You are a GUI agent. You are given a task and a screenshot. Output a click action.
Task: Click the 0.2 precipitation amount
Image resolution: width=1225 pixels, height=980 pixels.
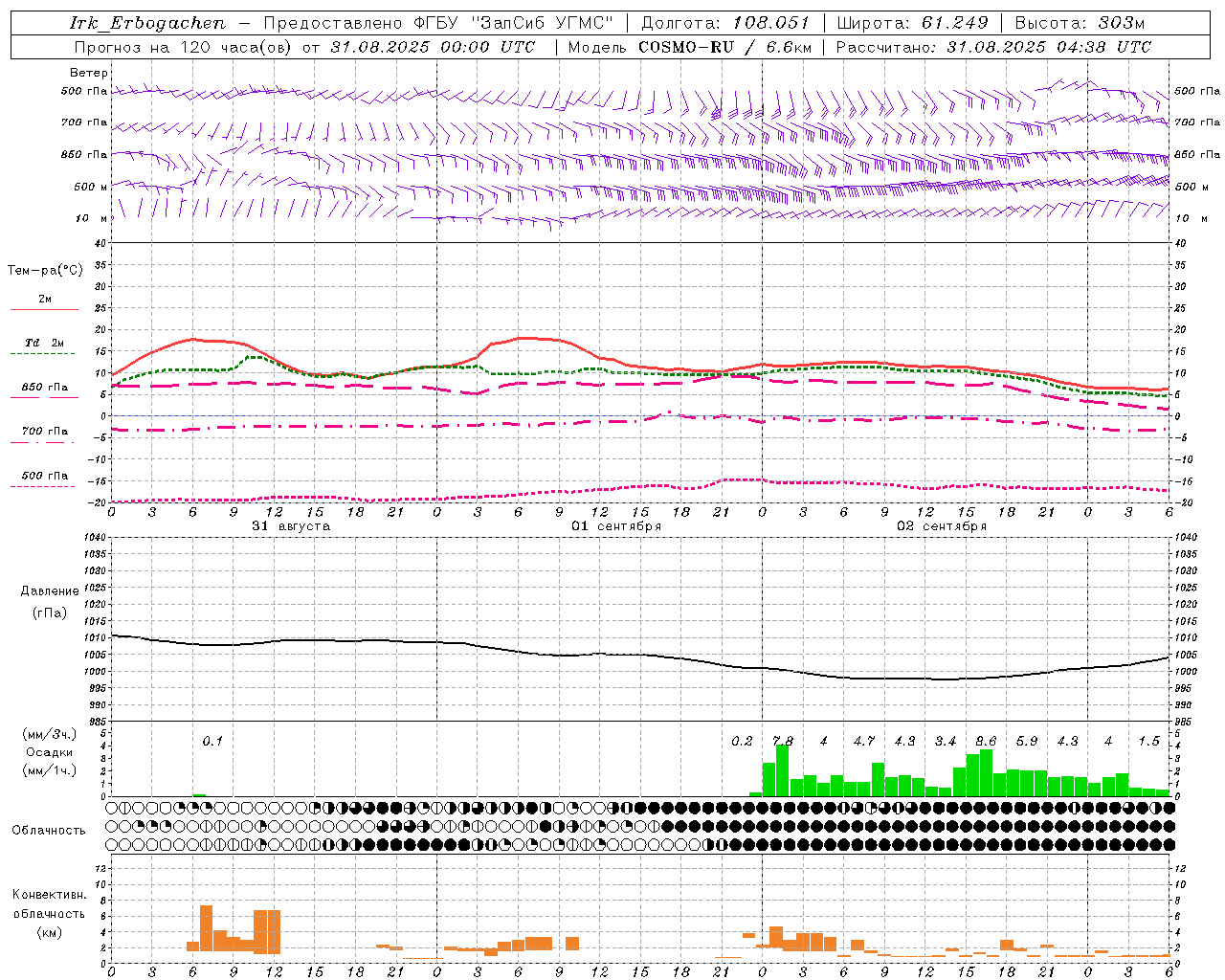click(742, 742)
